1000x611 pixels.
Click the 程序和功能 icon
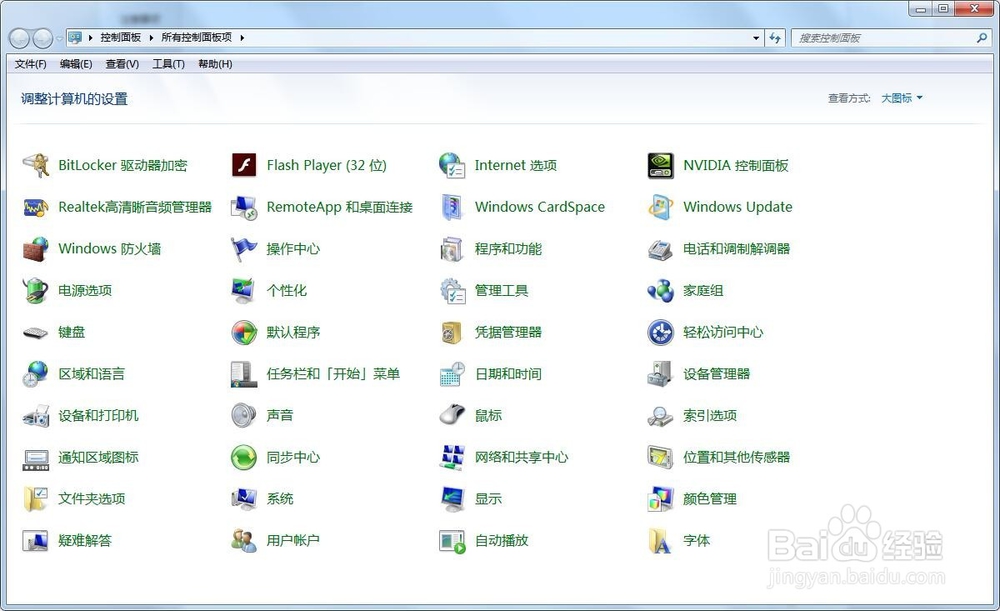click(452, 249)
